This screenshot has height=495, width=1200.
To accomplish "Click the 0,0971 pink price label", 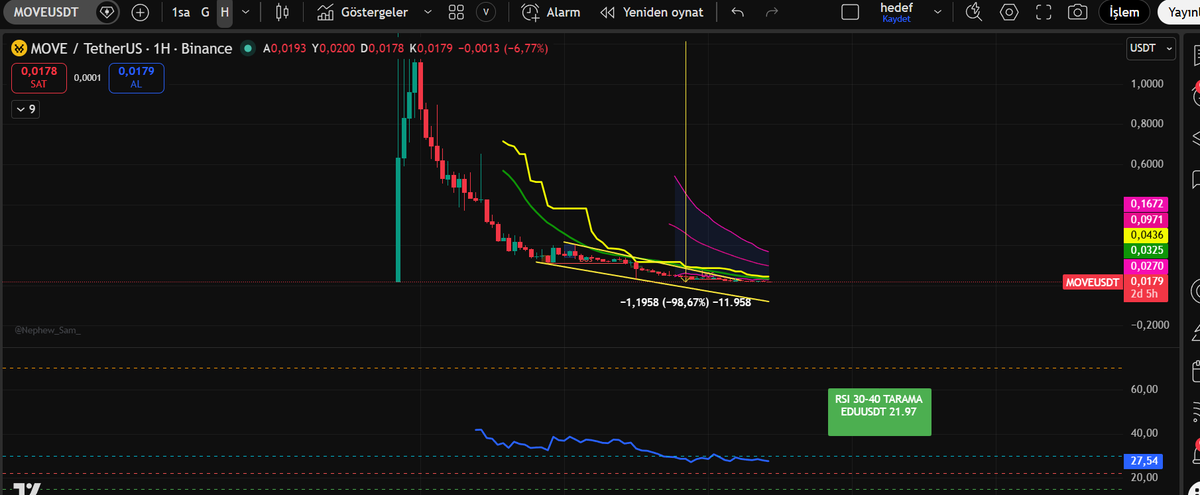I will (x=1146, y=219).
